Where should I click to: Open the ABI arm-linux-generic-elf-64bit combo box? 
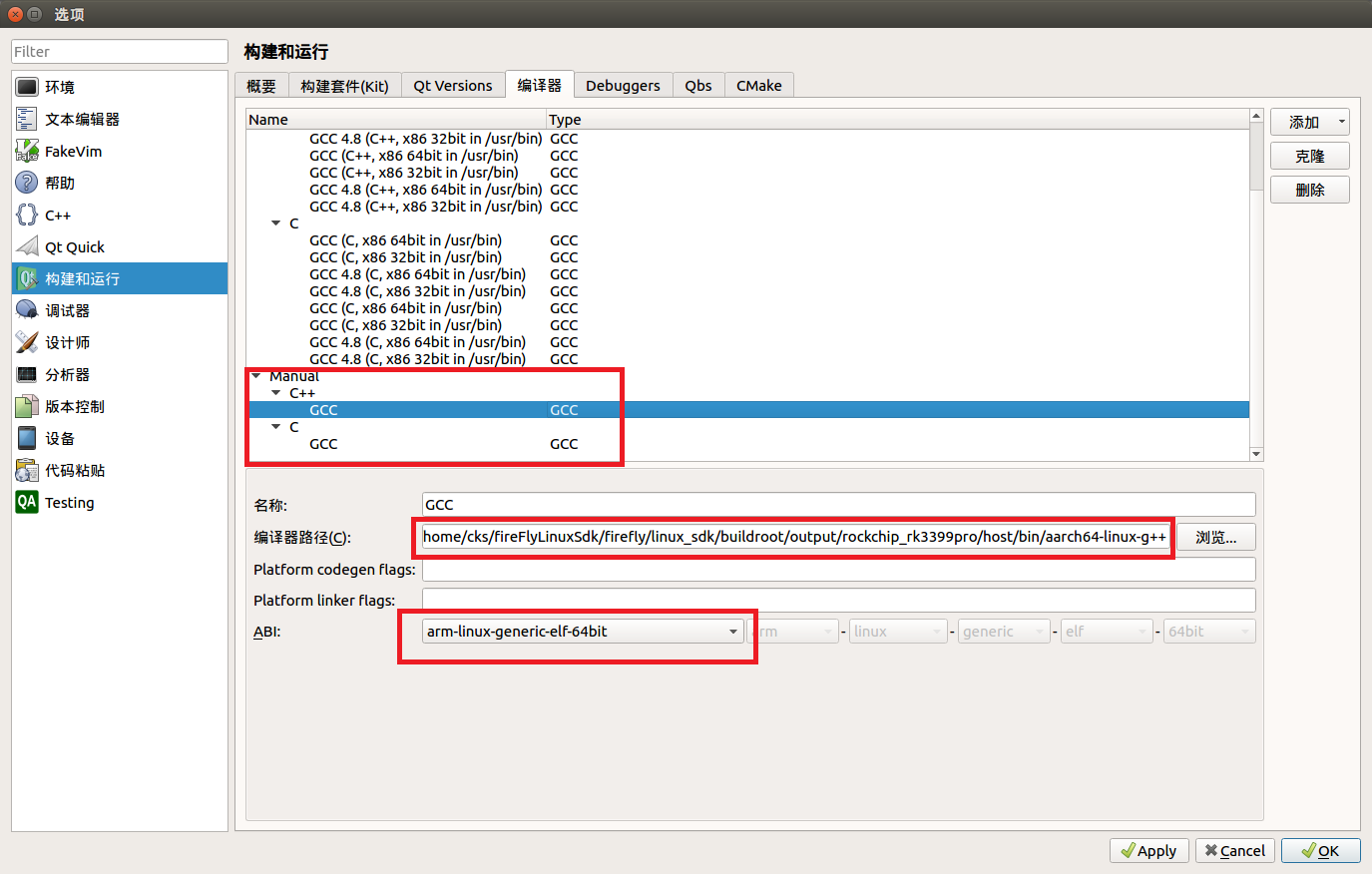point(583,632)
